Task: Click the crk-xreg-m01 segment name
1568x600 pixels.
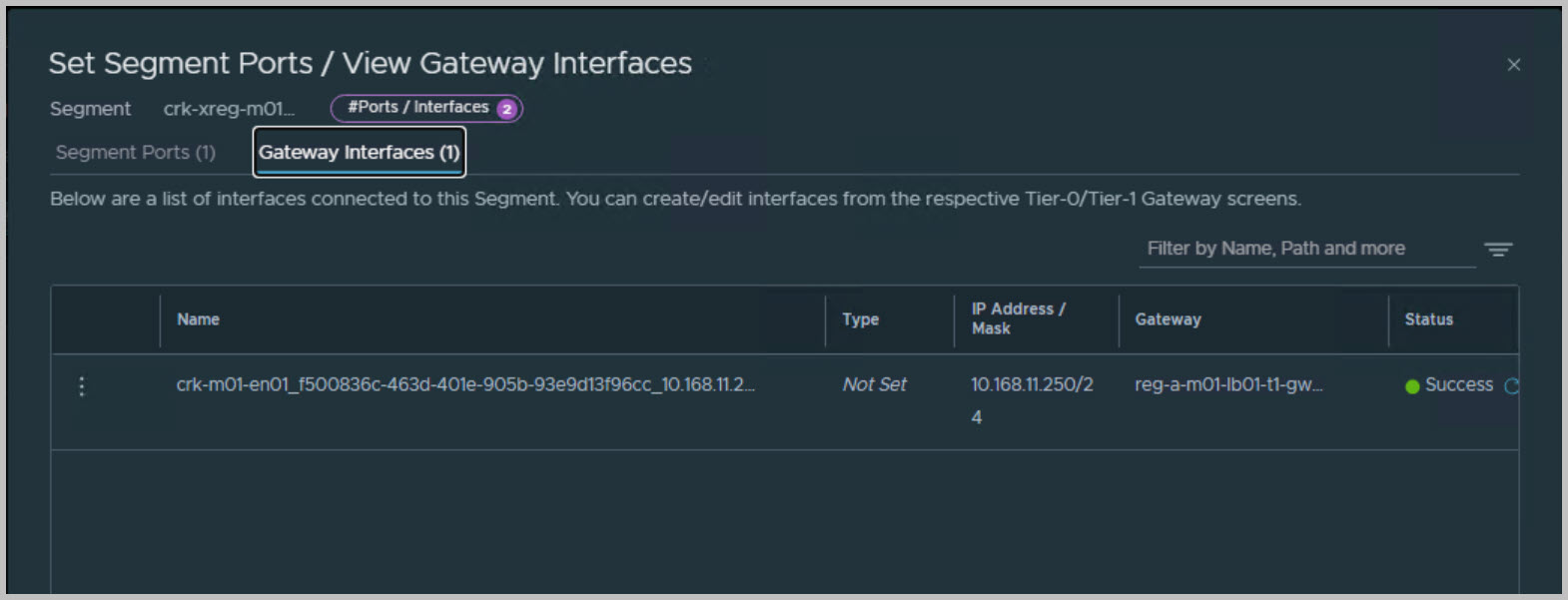Action: pyautogui.click(x=229, y=109)
